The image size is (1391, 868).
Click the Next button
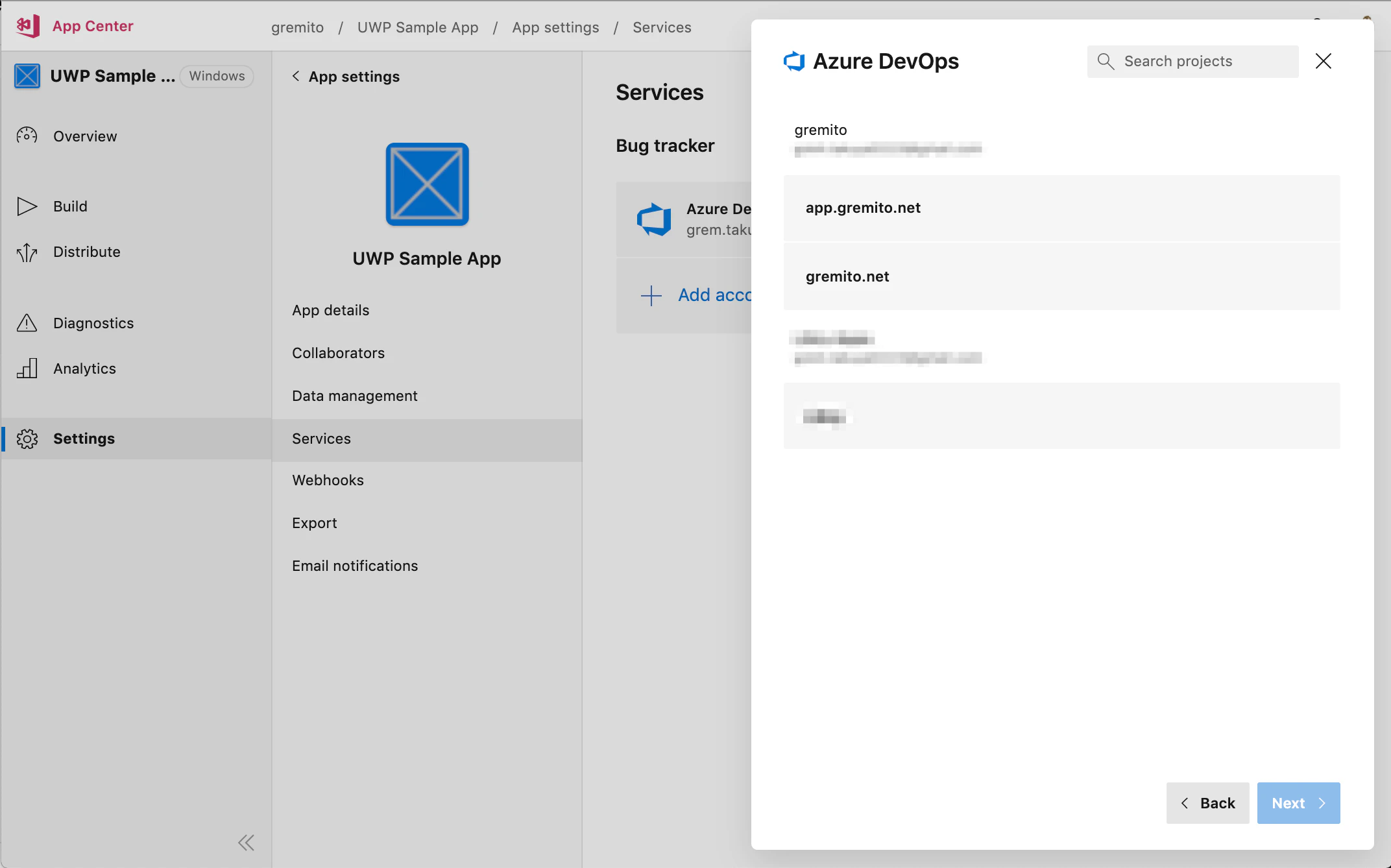click(1298, 803)
